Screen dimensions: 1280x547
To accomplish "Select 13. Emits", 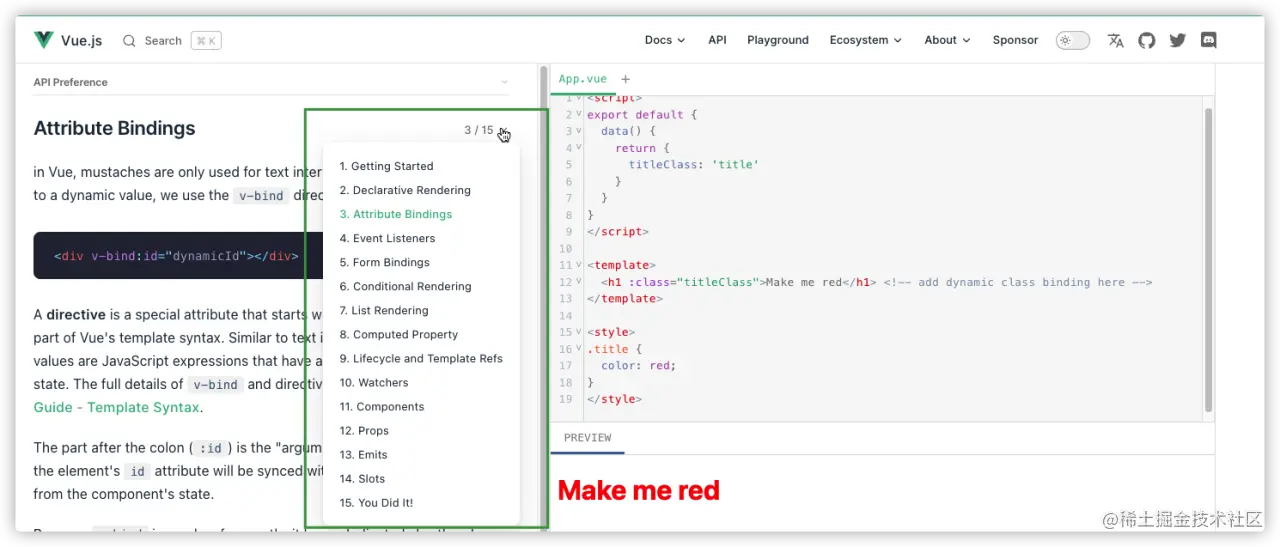I will point(363,454).
